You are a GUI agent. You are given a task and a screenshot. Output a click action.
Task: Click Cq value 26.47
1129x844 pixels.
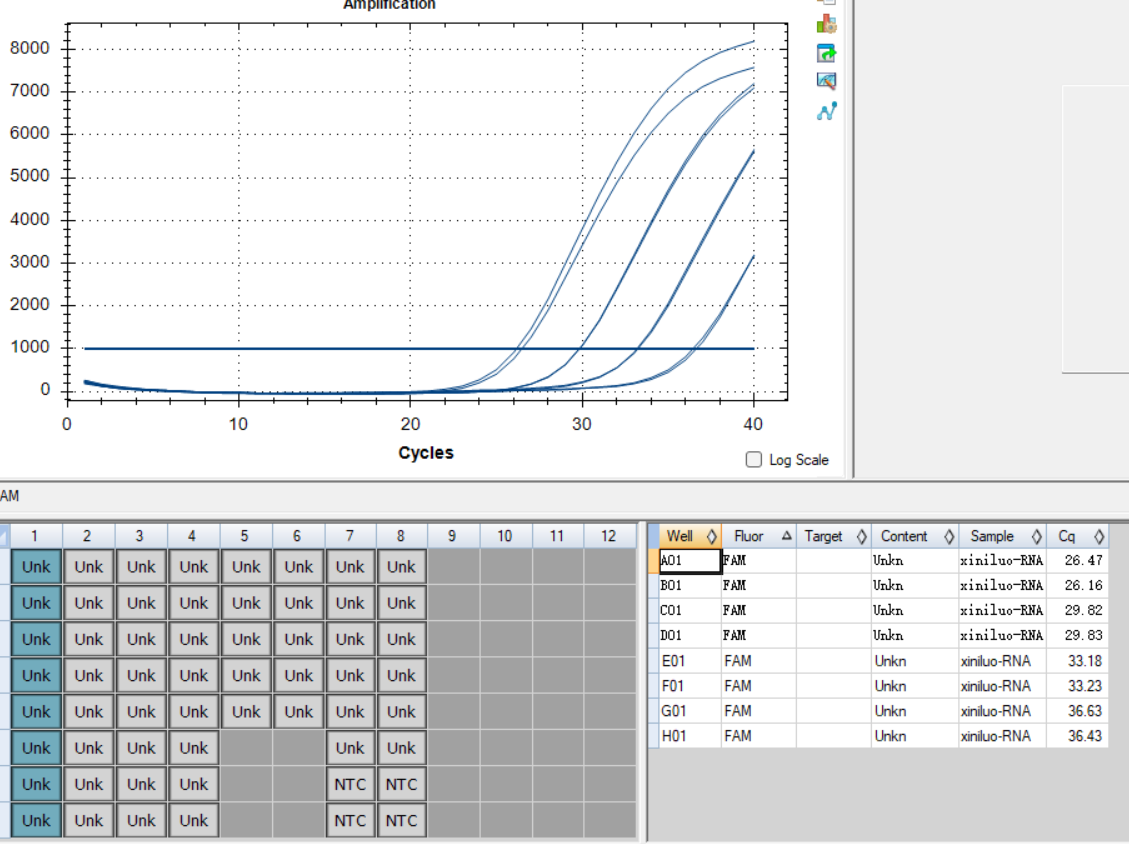[x=1084, y=560]
